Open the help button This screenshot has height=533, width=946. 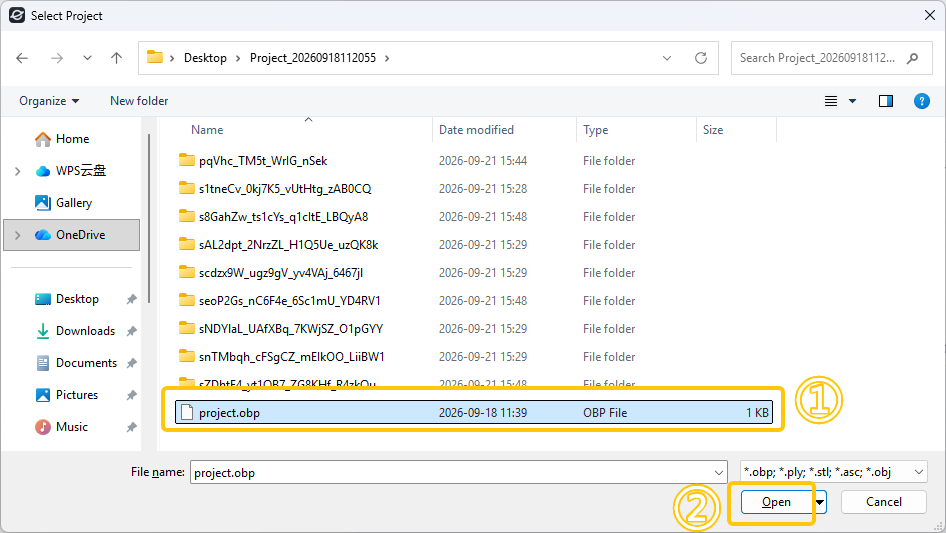921,101
